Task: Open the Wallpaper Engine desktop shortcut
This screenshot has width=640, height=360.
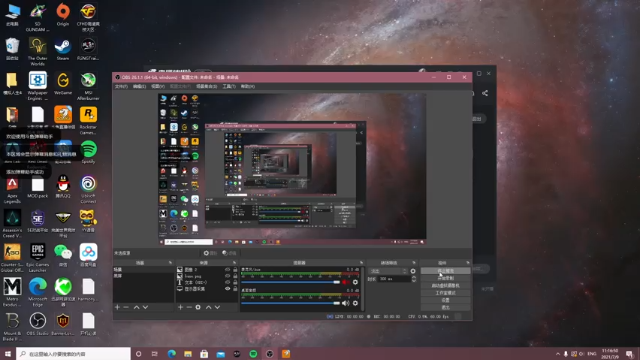Action: point(38,86)
